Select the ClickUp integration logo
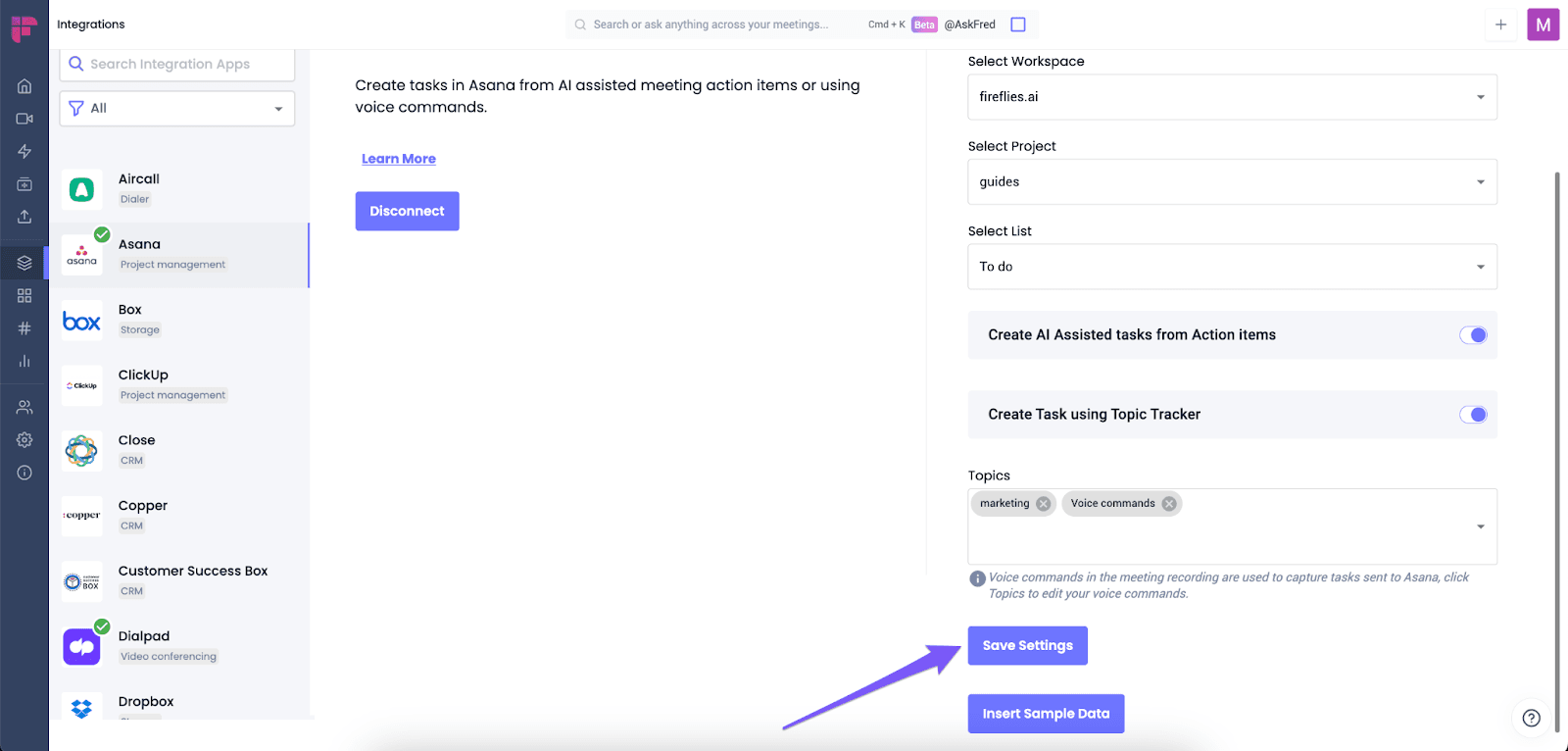This screenshot has height=751, width=1568. click(82, 385)
